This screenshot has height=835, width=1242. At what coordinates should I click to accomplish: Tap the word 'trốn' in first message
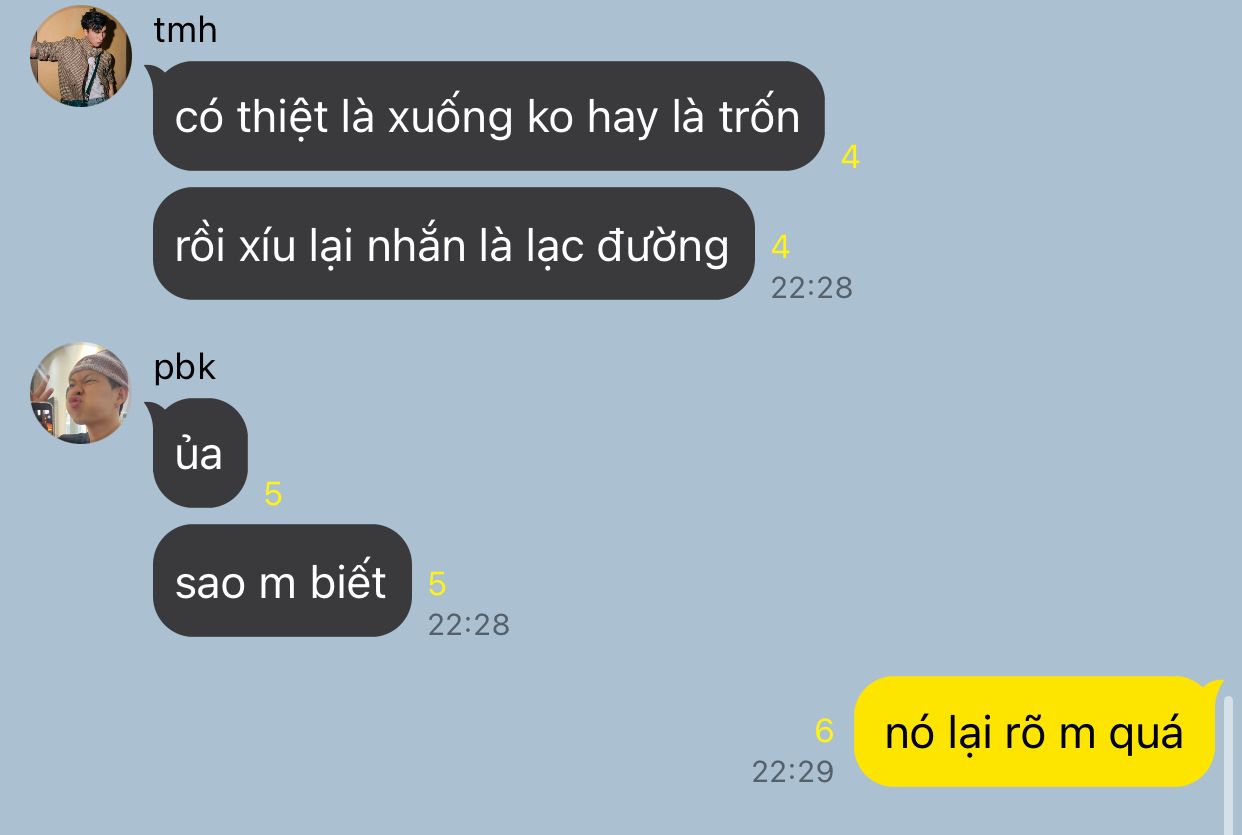coord(759,117)
